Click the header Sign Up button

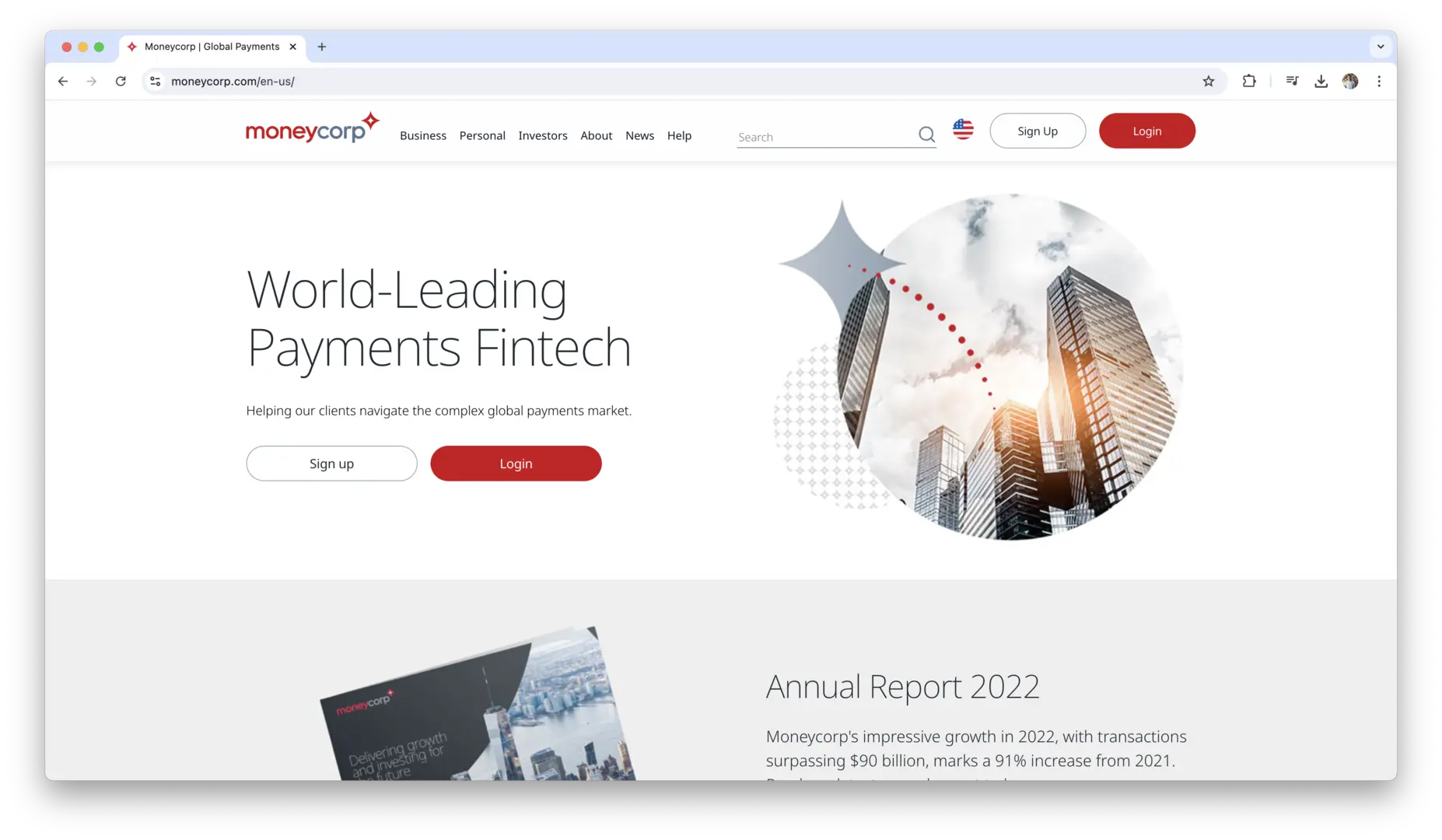click(1038, 131)
